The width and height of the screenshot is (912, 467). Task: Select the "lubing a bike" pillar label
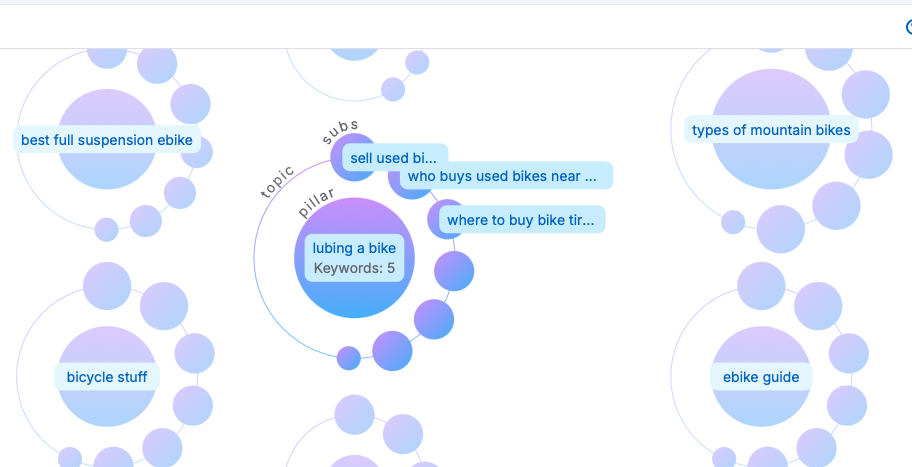tap(354, 248)
